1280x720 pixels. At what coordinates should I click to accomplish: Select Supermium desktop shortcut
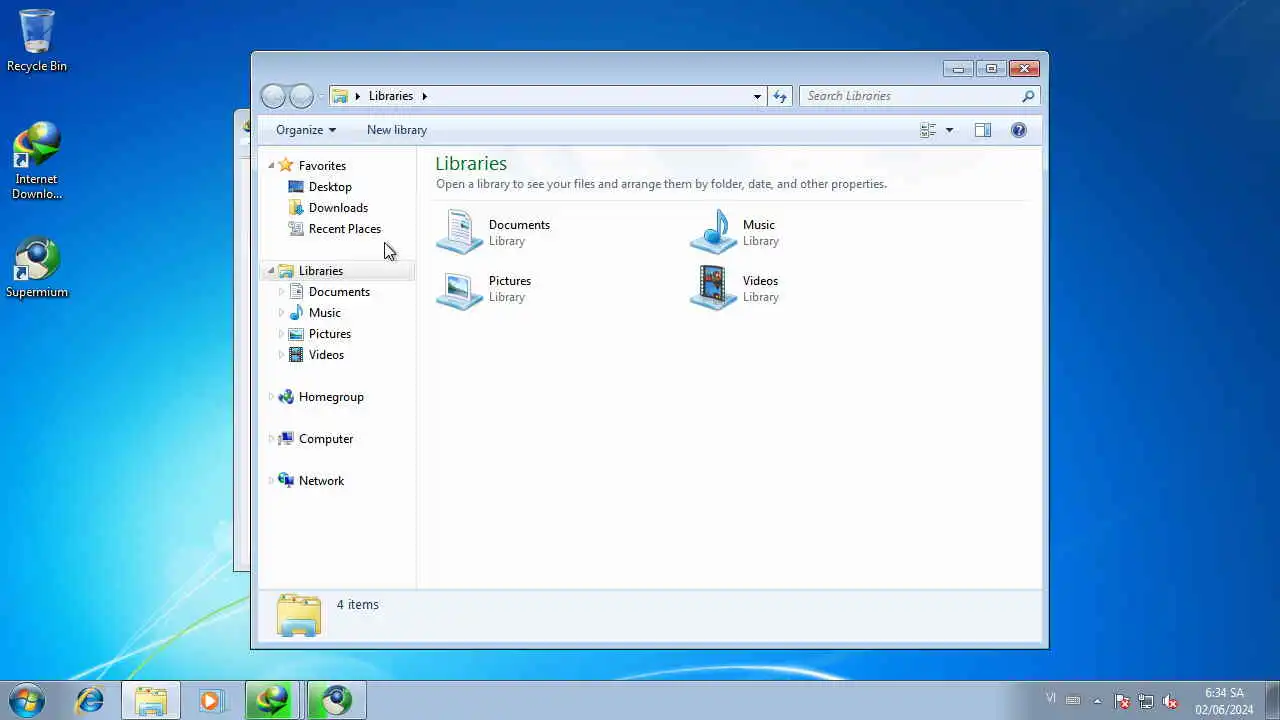click(37, 268)
